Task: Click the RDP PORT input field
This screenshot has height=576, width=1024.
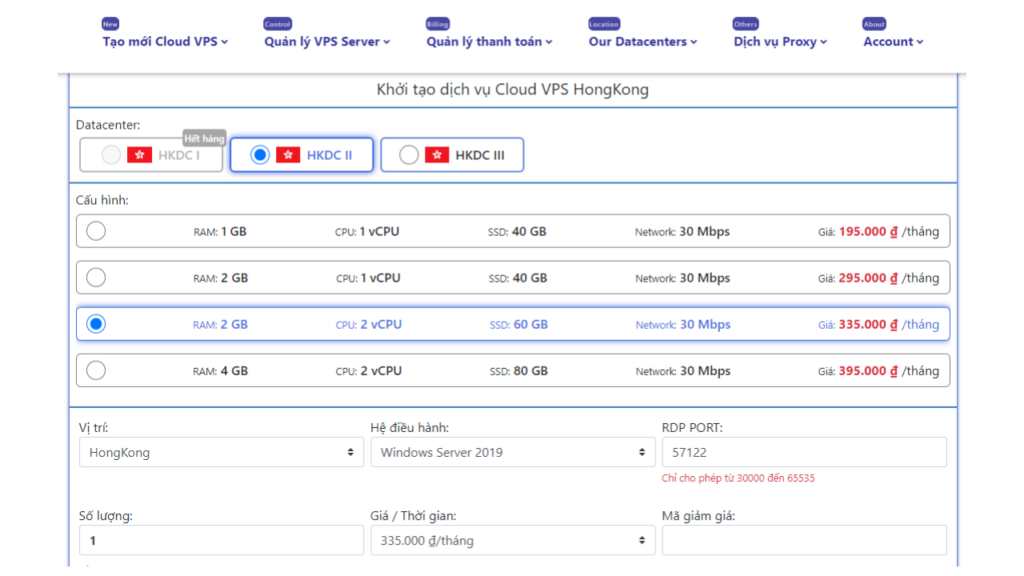Action: [x=805, y=452]
